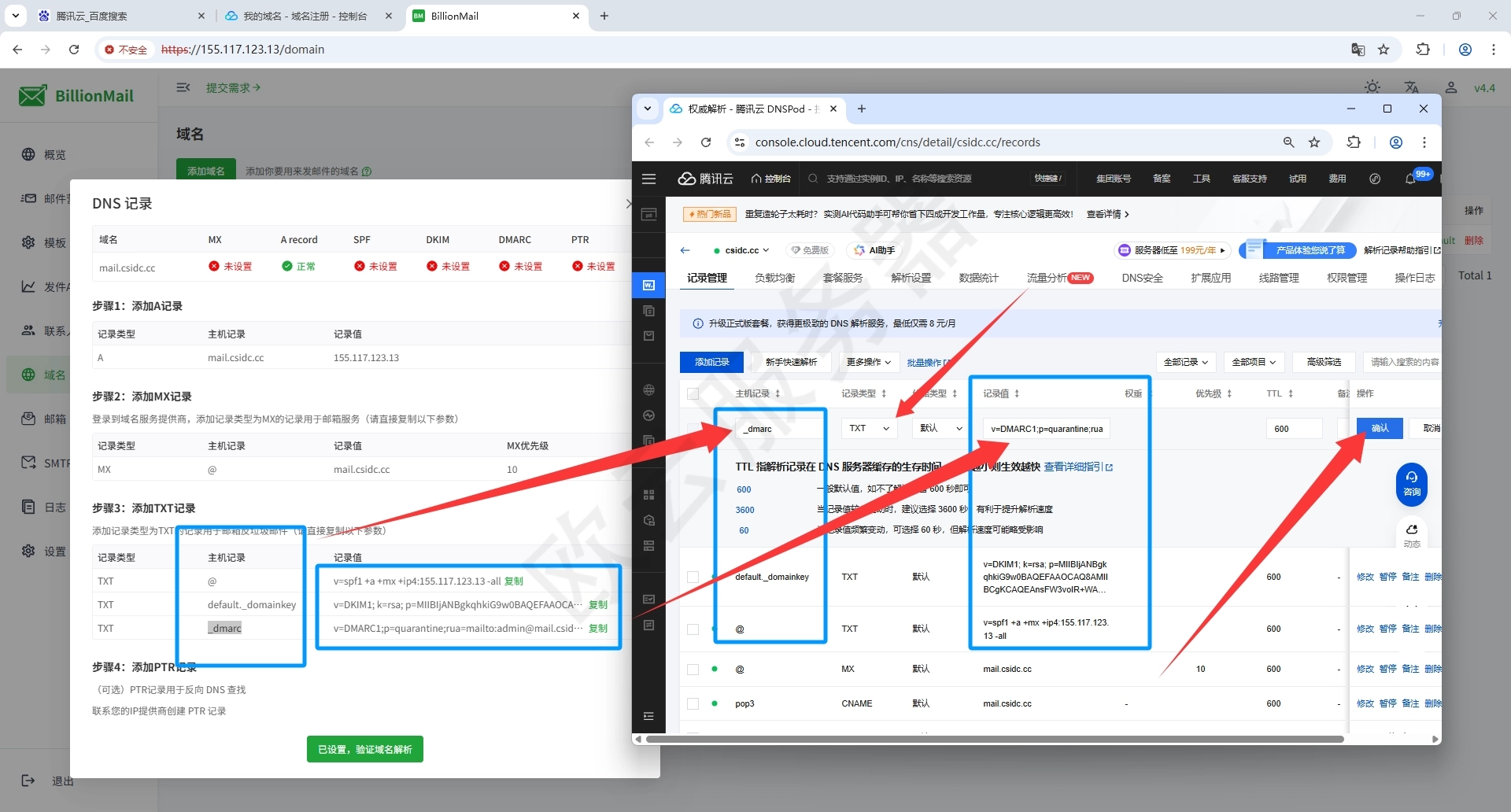The height and width of the screenshot is (812, 1511).
Task: Switch to 我的域名 - 域名注册 browser tab
Action: 308,16
